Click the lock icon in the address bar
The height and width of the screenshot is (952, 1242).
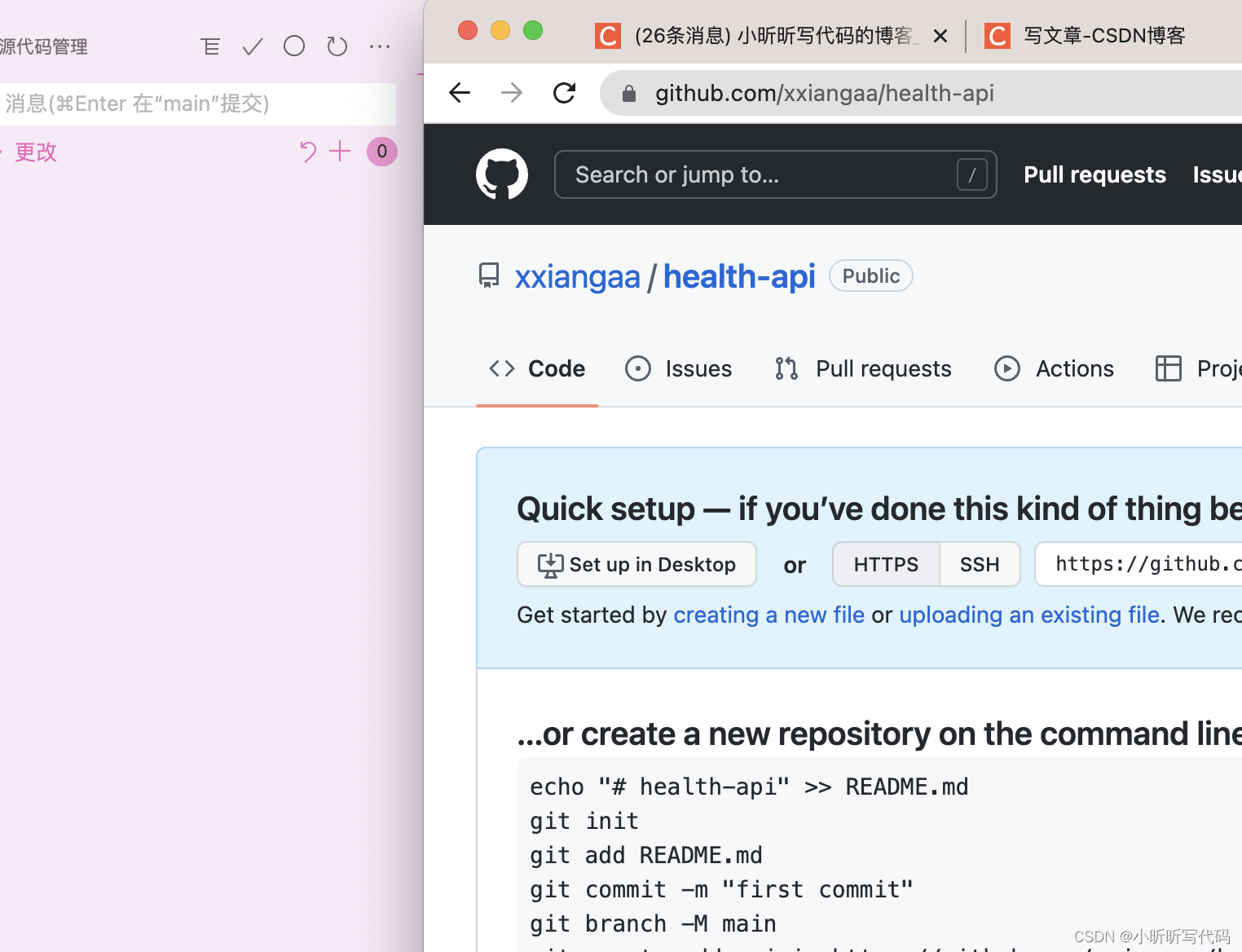[x=629, y=94]
